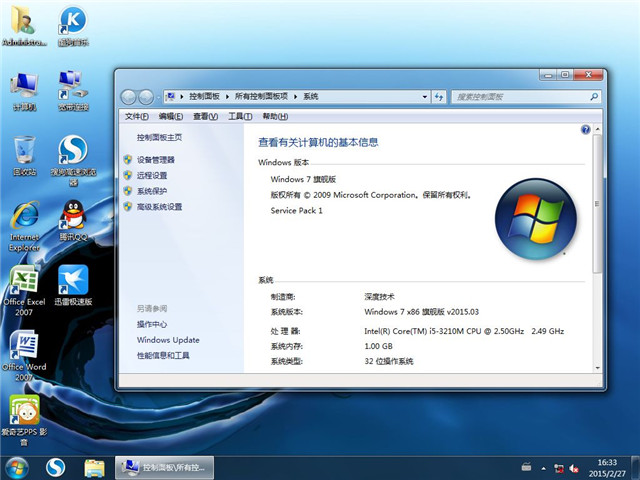
Task: Select 控制面板 breadcrumb in address bar
Action: coord(204,97)
